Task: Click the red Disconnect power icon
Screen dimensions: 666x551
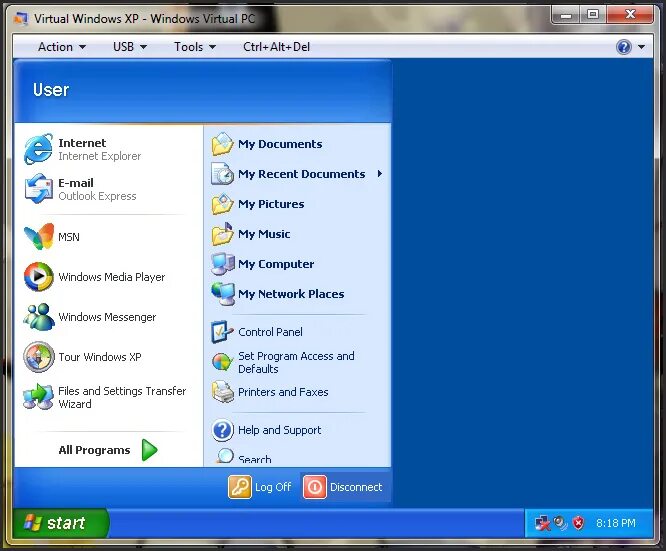Action: [x=315, y=487]
